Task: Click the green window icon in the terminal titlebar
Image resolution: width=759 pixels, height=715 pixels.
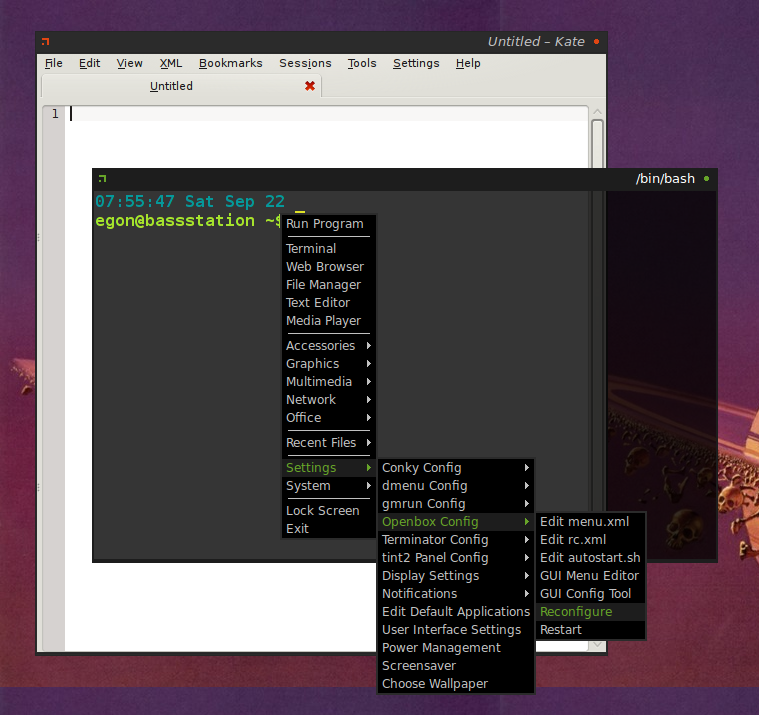Action: tap(102, 179)
